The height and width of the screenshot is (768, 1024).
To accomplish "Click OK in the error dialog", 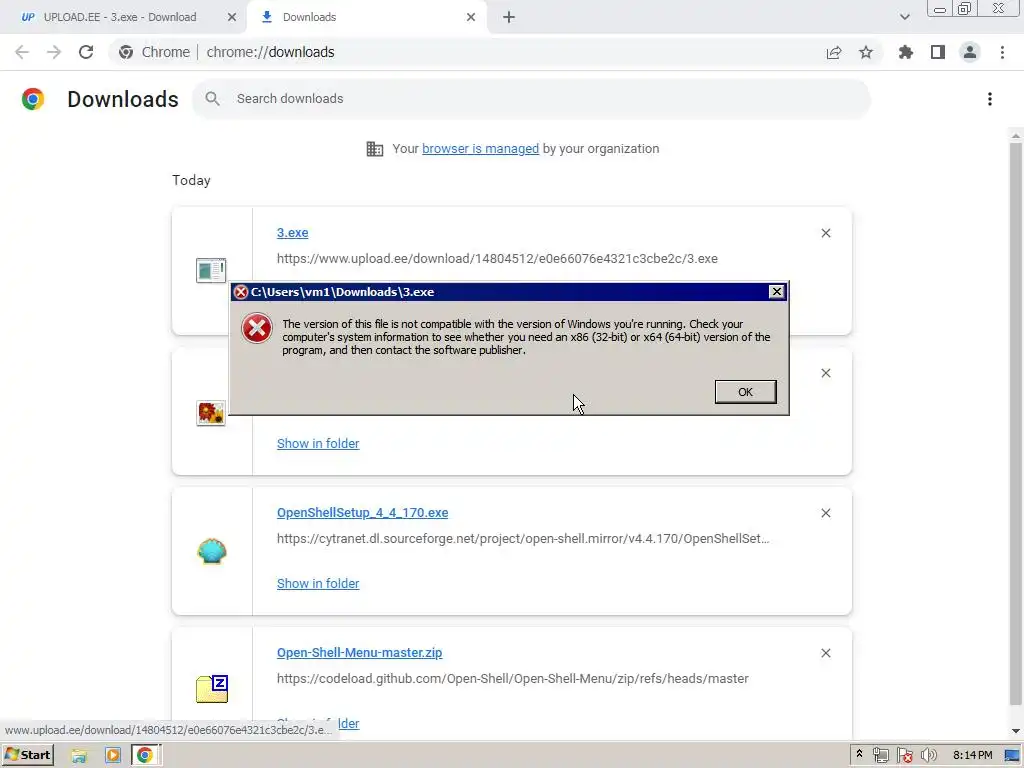I will [745, 392].
